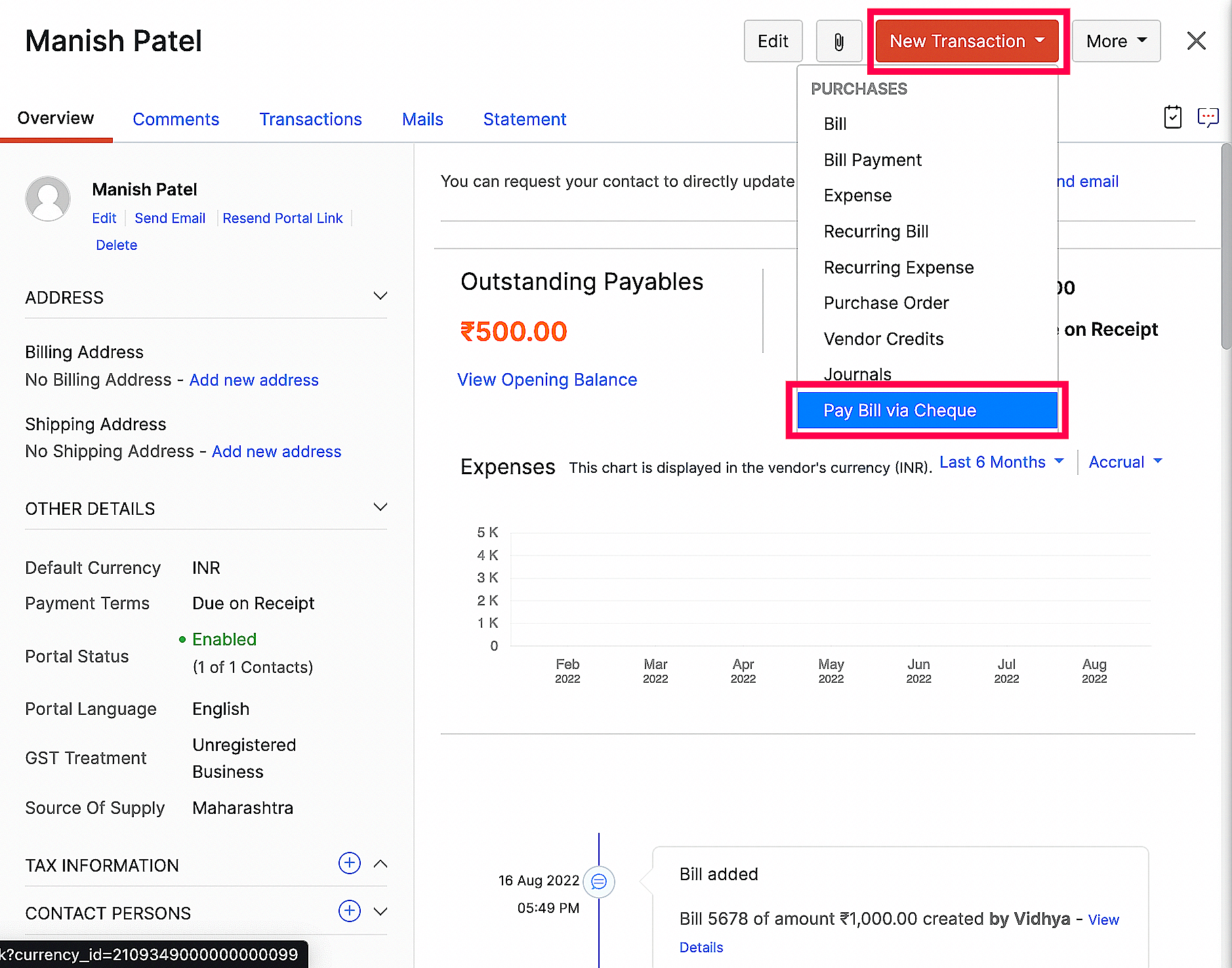The image size is (1232, 968).
Task: Choose Purchase Order from the menu
Action: coord(886,303)
